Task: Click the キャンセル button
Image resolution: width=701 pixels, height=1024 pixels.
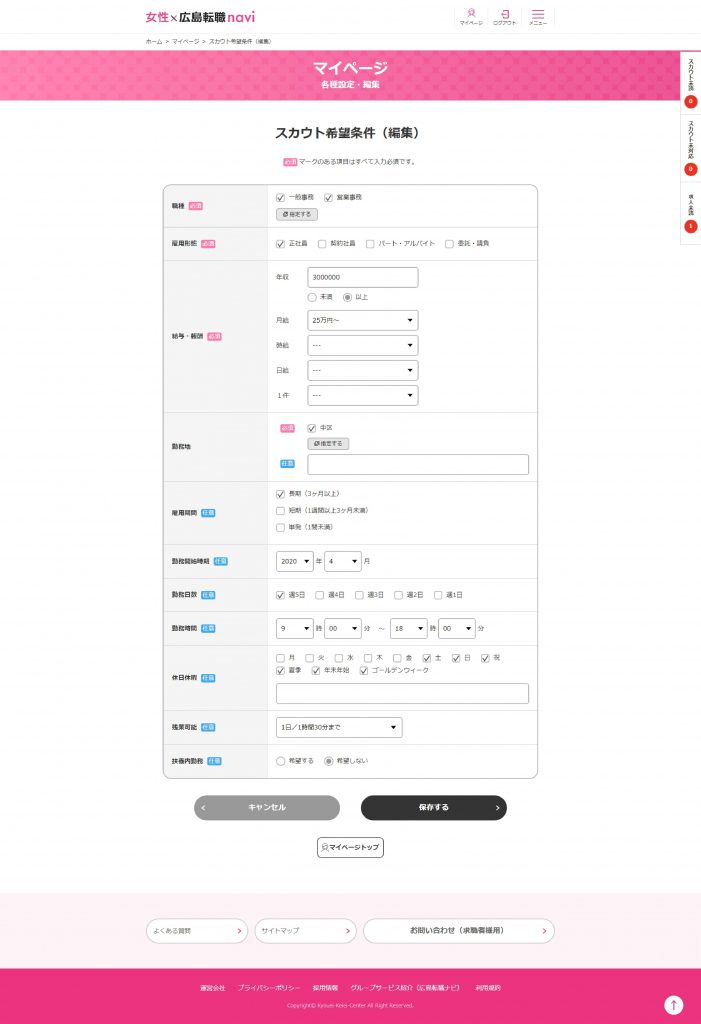Action: [x=267, y=808]
